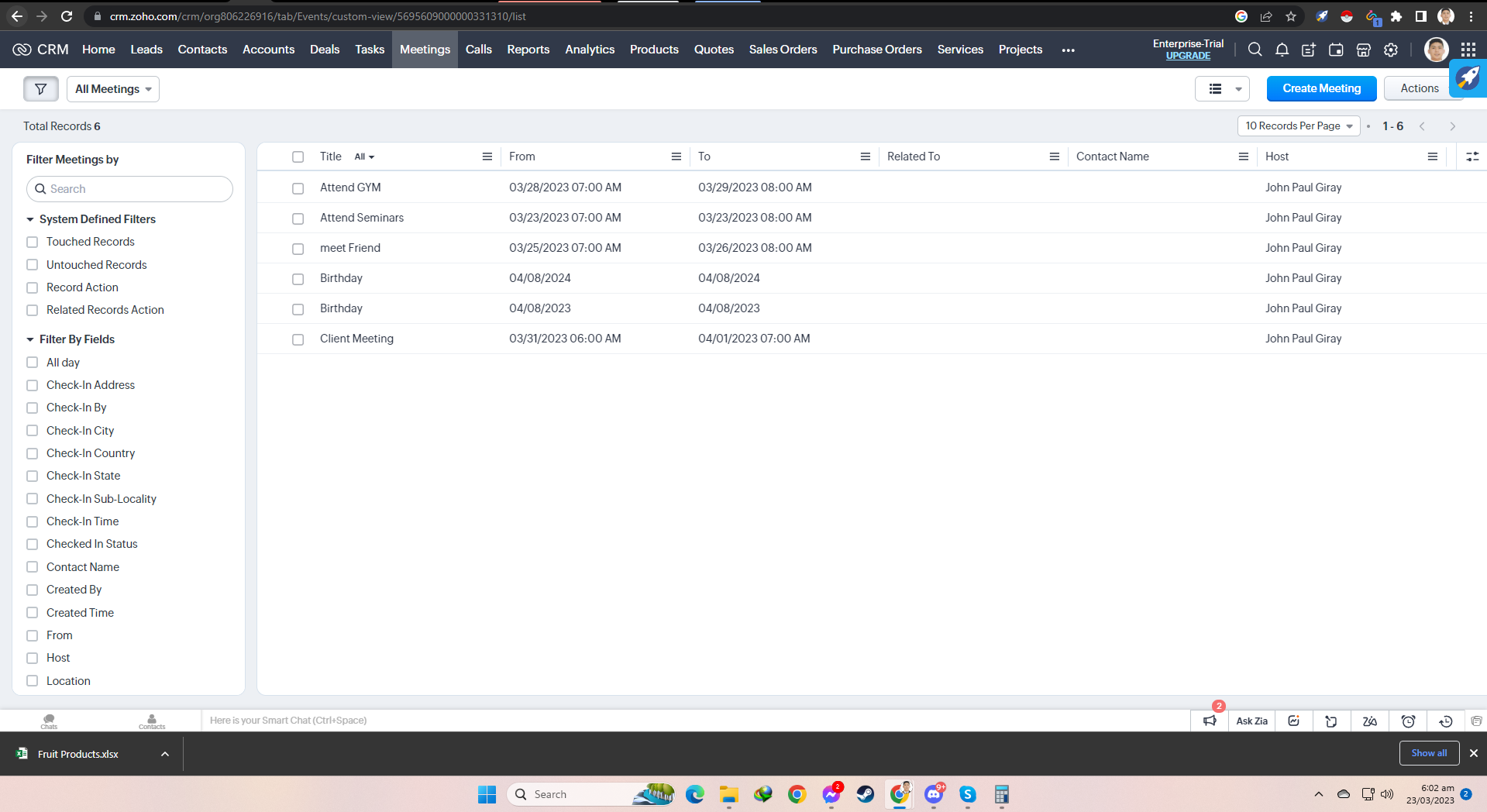Image resolution: width=1487 pixels, height=812 pixels.
Task: Click the Windows Start button
Action: (487, 794)
